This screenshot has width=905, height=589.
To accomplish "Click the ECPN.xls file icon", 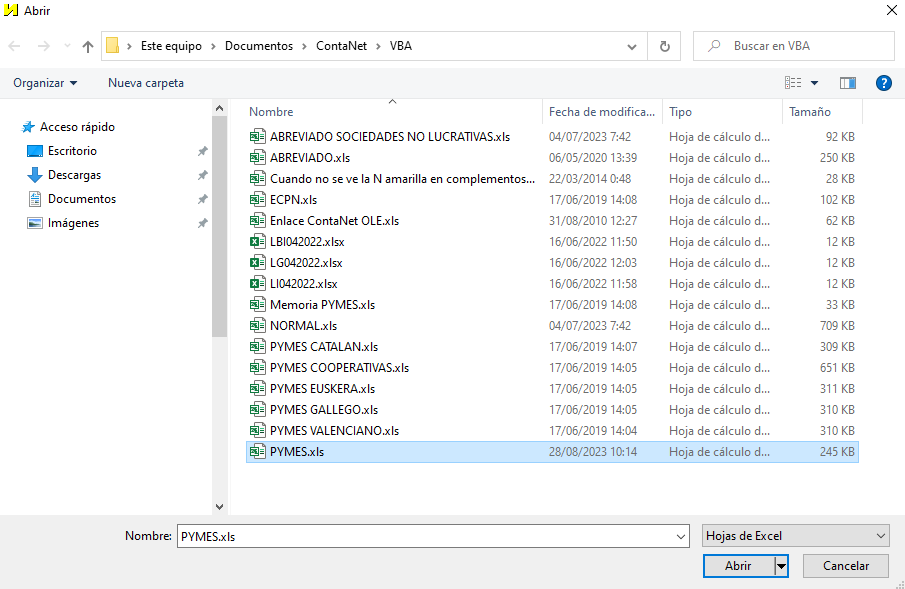I will [257, 200].
